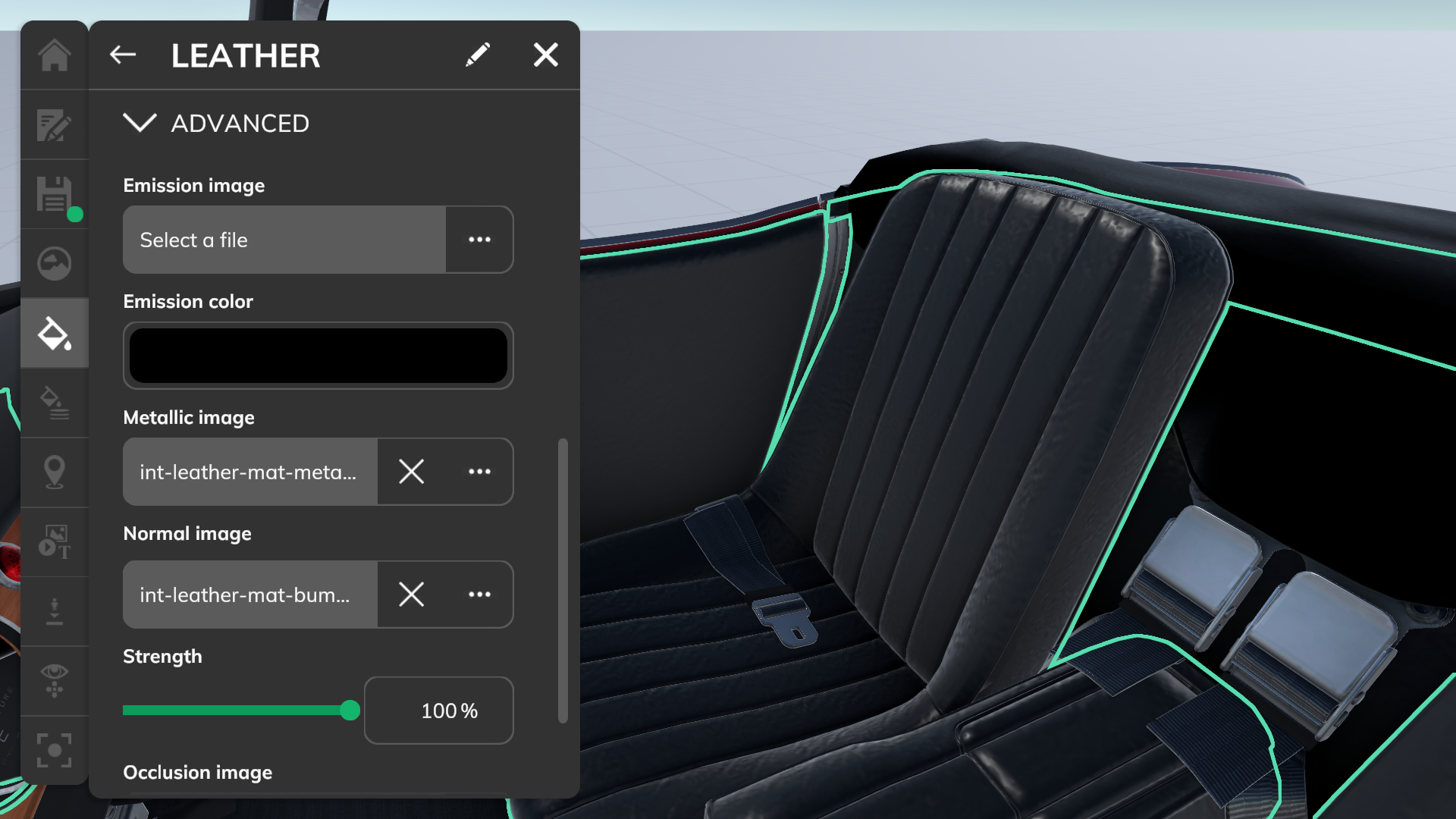Open metallic image extra options
The height and width of the screenshot is (819, 1456).
pyautogui.click(x=478, y=471)
